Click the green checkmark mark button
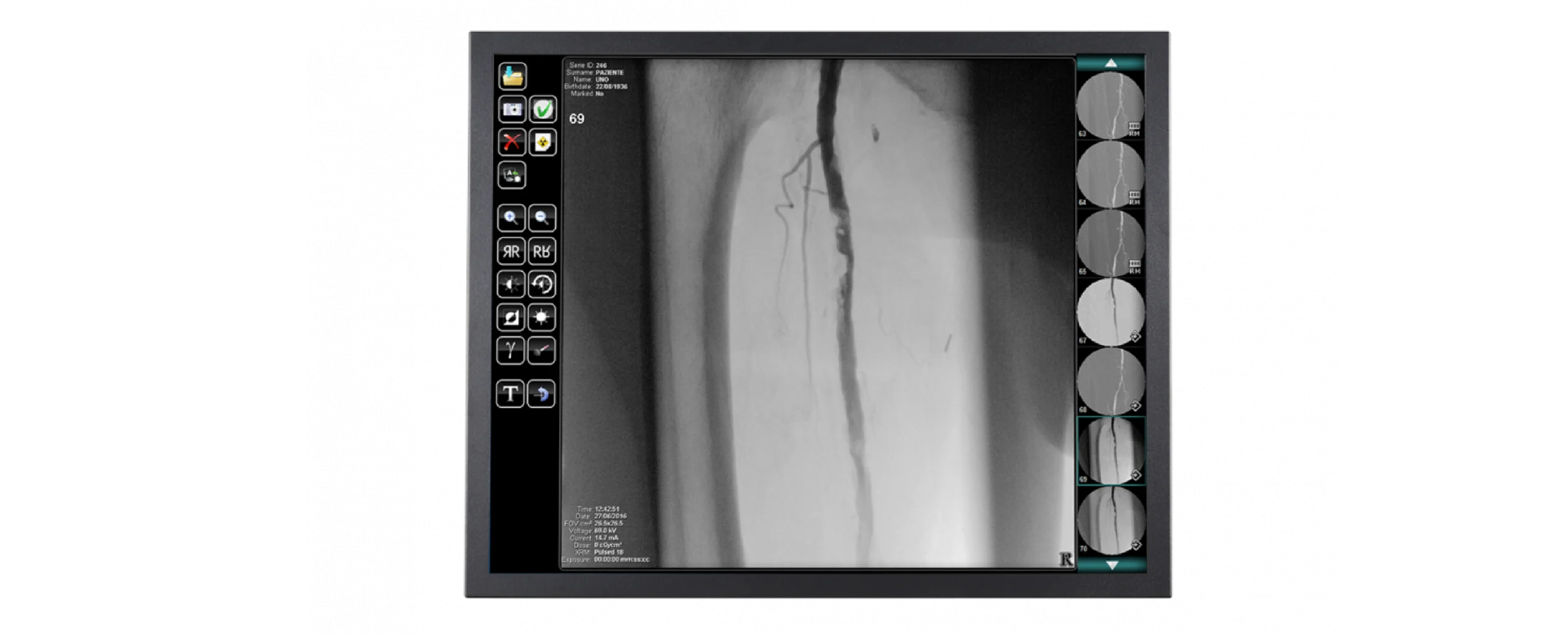This screenshot has height=636, width=1568. click(542, 110)
